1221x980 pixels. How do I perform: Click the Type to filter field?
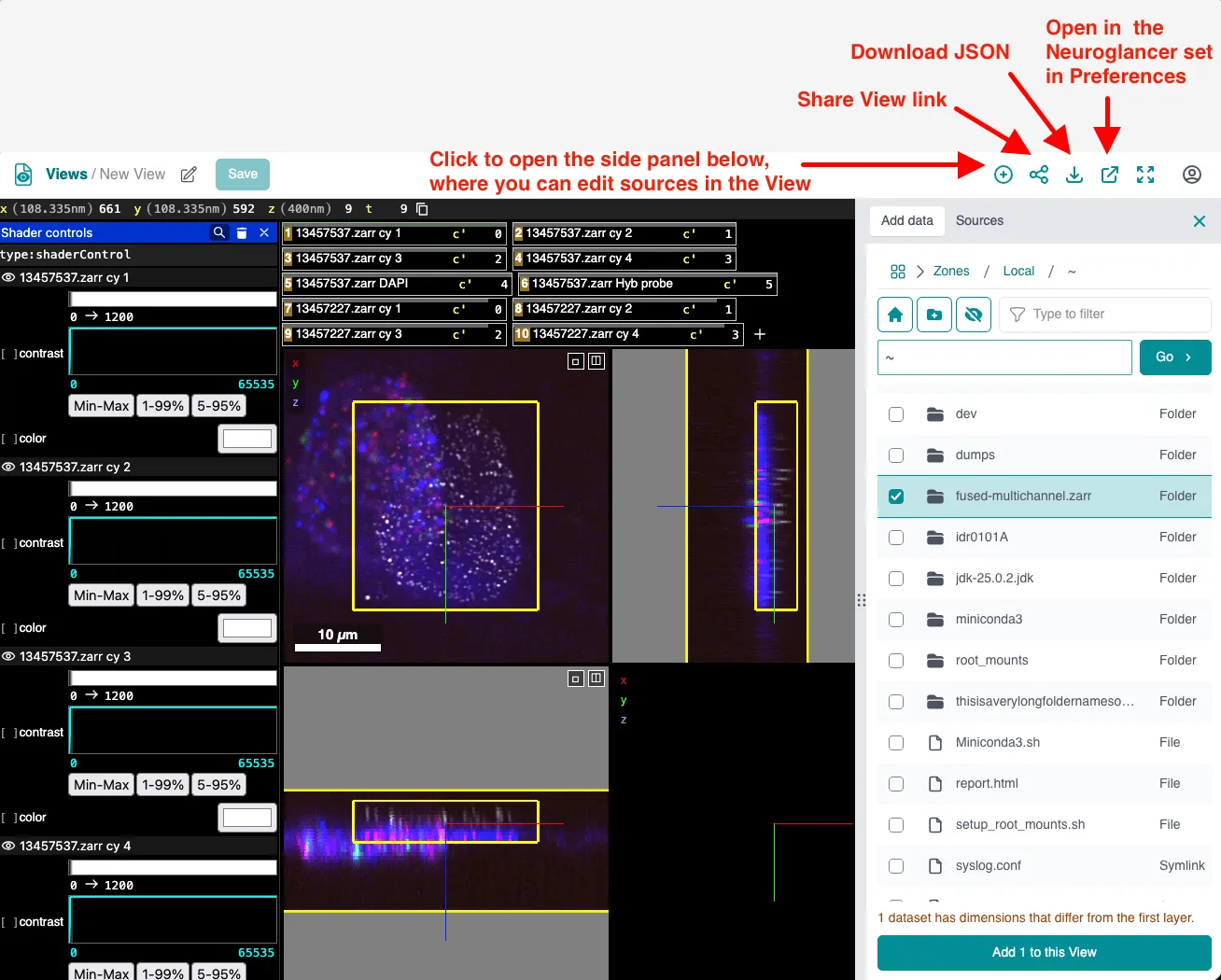[x=1105, y=315]
